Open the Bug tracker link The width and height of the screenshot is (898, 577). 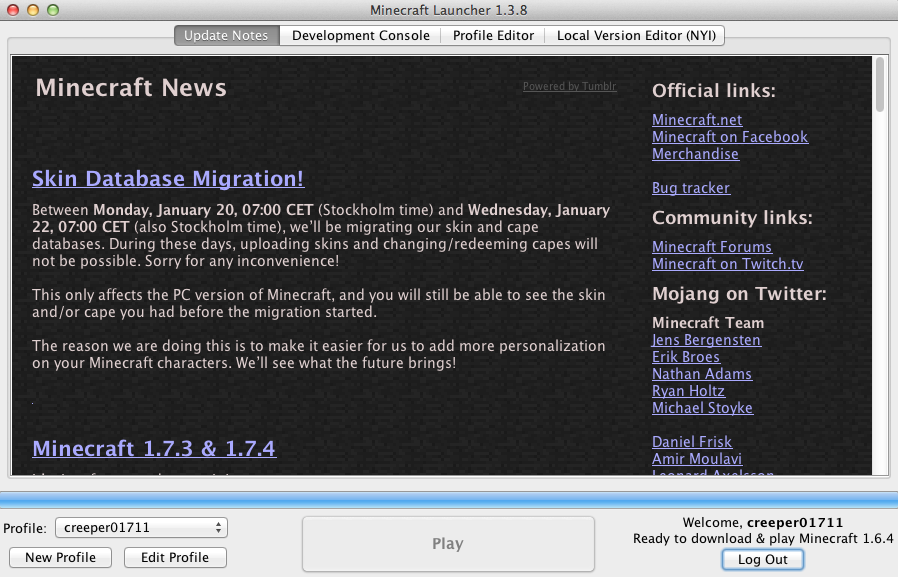click(x=691, y=188)
